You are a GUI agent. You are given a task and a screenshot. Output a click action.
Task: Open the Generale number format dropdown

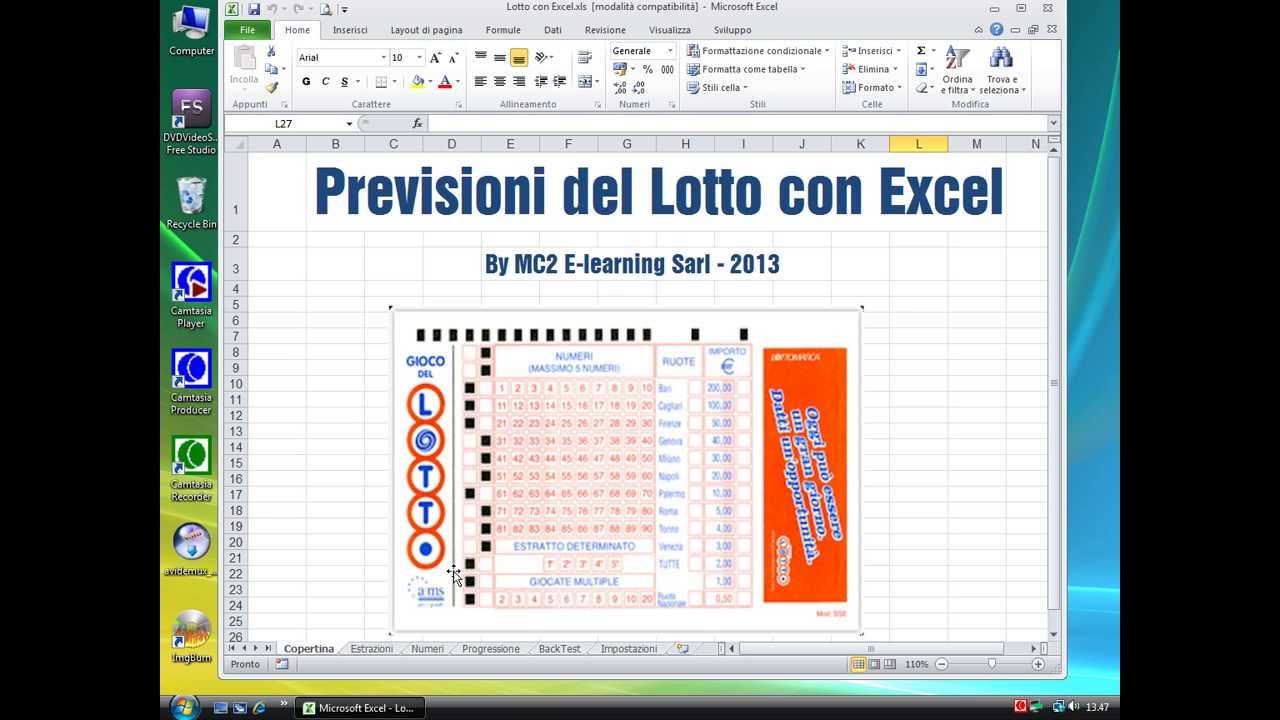point(670,51)
